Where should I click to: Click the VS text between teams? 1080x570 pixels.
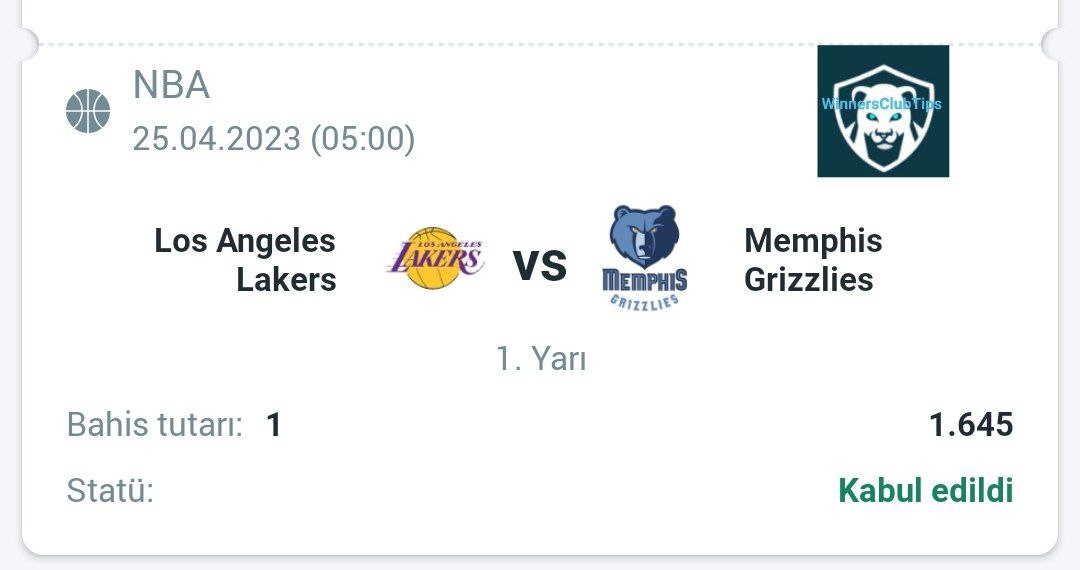[540, 266]
